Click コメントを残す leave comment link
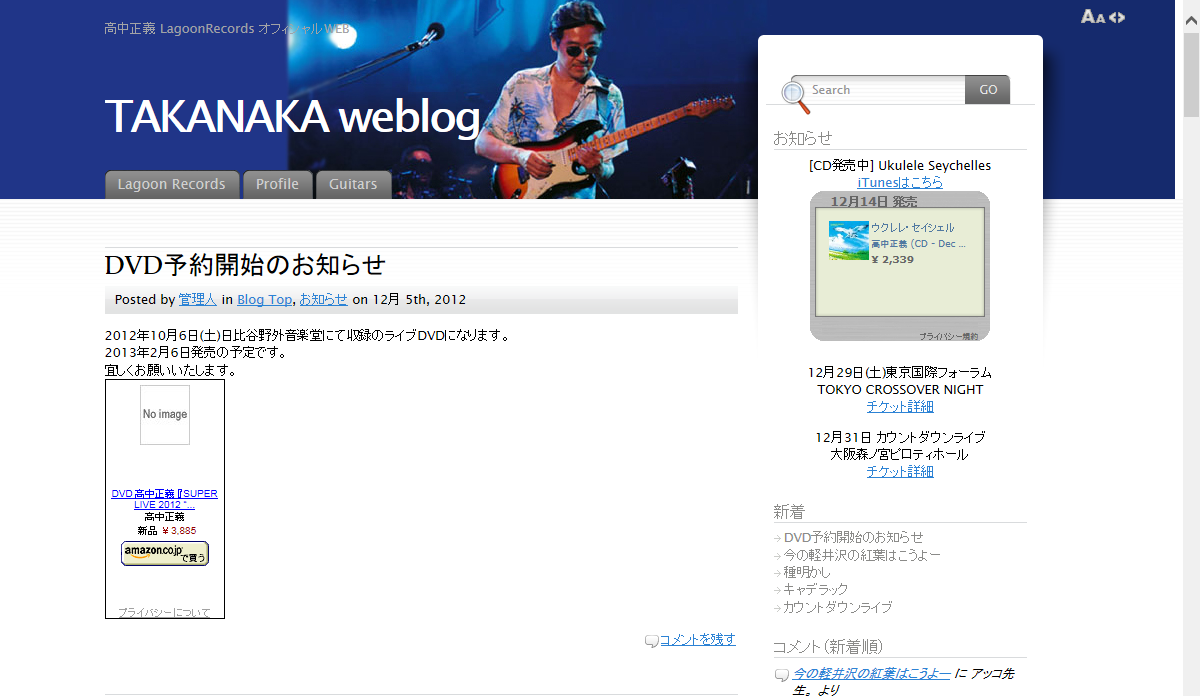Viewport: 1200px width, 696px height. pos(698,640)
